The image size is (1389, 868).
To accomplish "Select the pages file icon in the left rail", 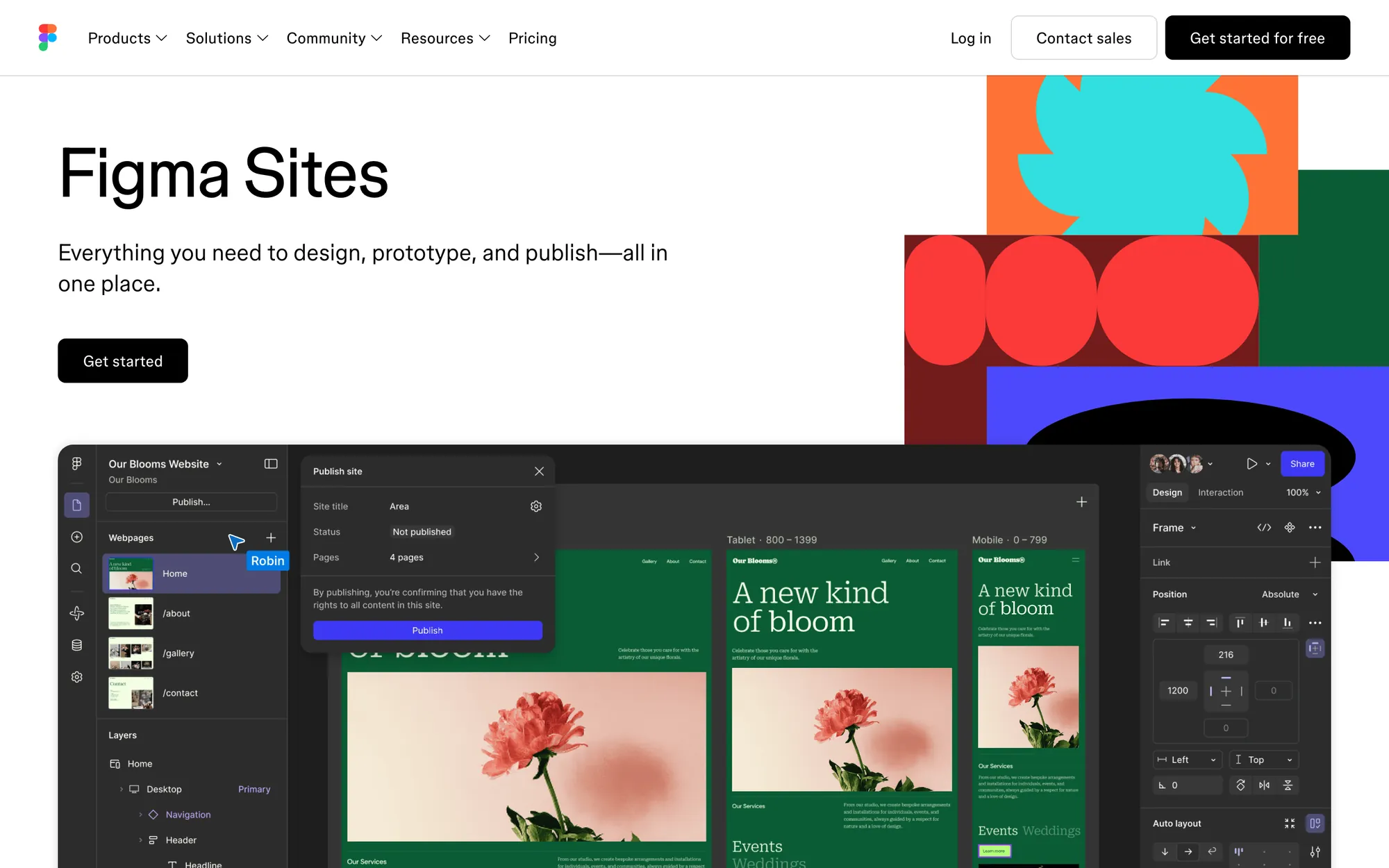I will point(77,505).
